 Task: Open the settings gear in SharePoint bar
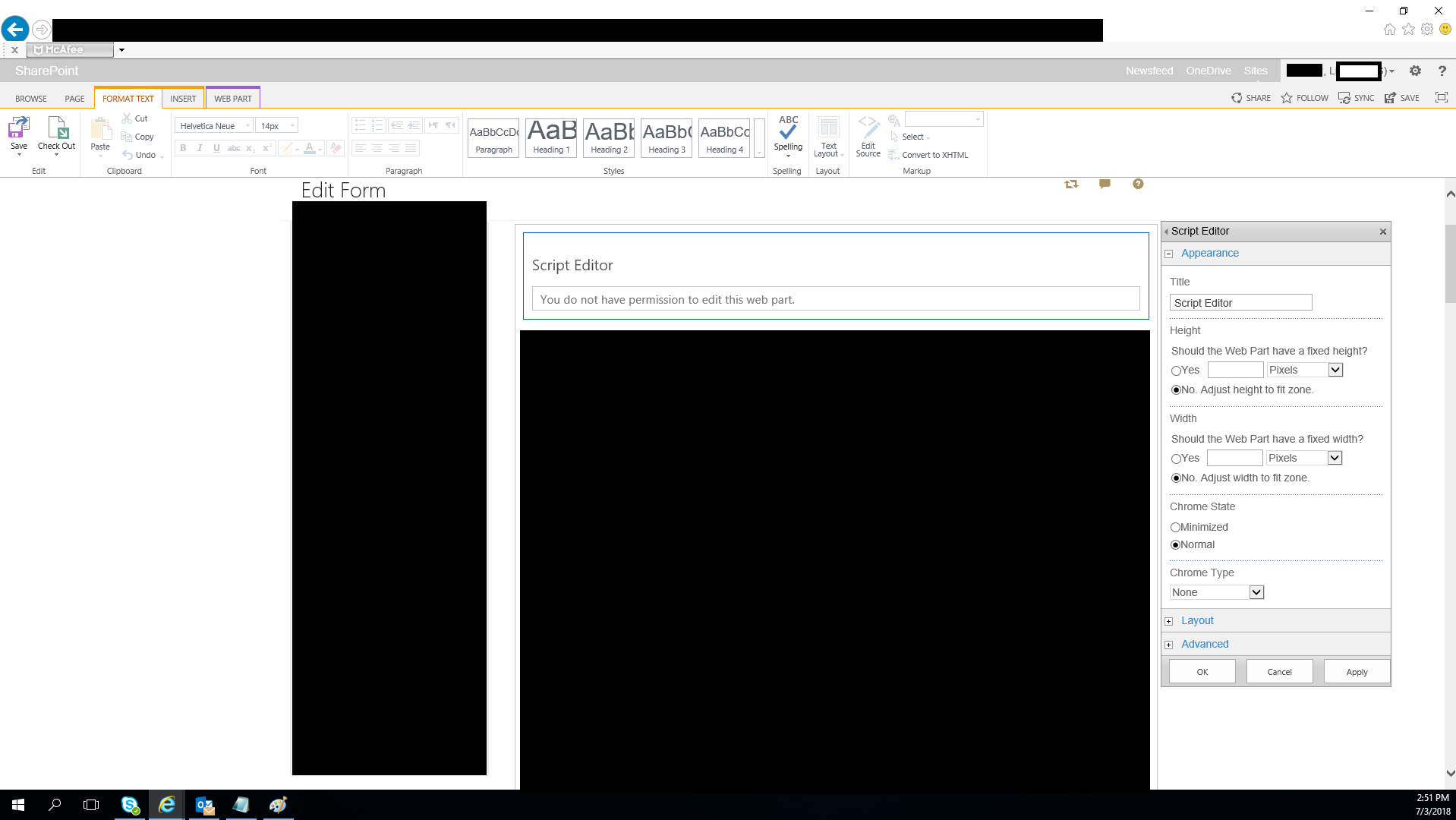pos(1415,71)
